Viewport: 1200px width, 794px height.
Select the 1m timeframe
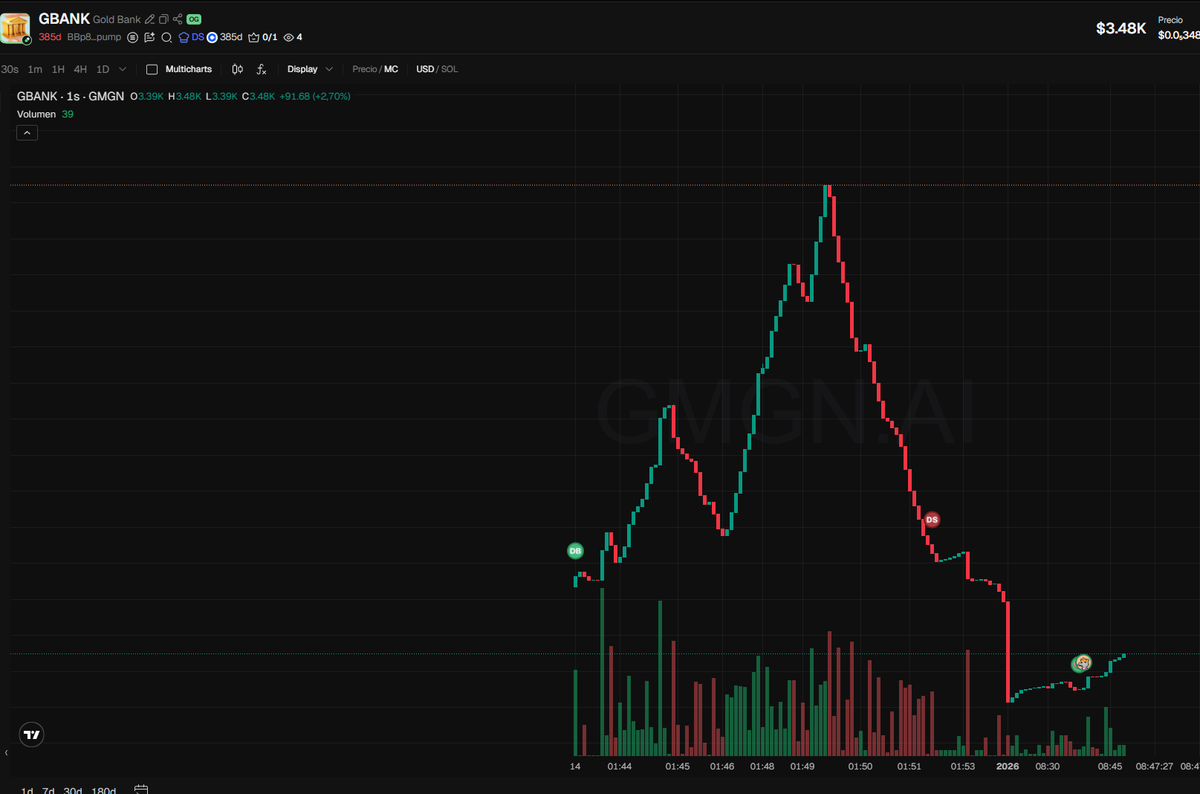click(x=35, y=69)
